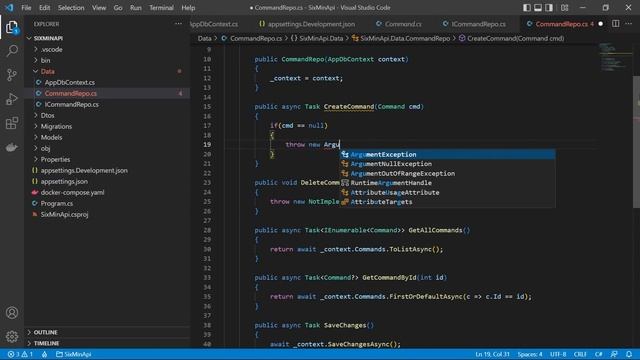Open Program.cs file

pyautogui.click(x=57, y=203)
